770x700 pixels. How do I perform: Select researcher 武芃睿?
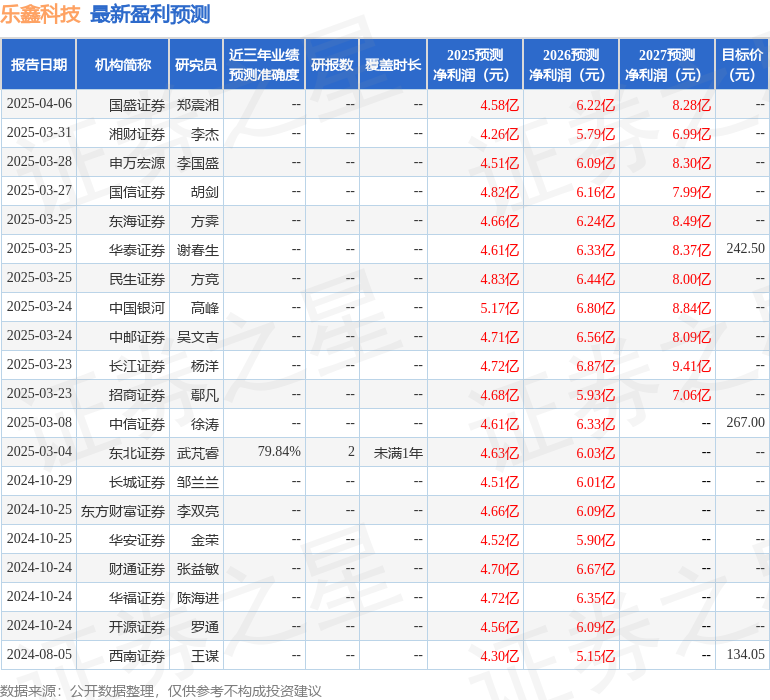click(x=198, y=453)
